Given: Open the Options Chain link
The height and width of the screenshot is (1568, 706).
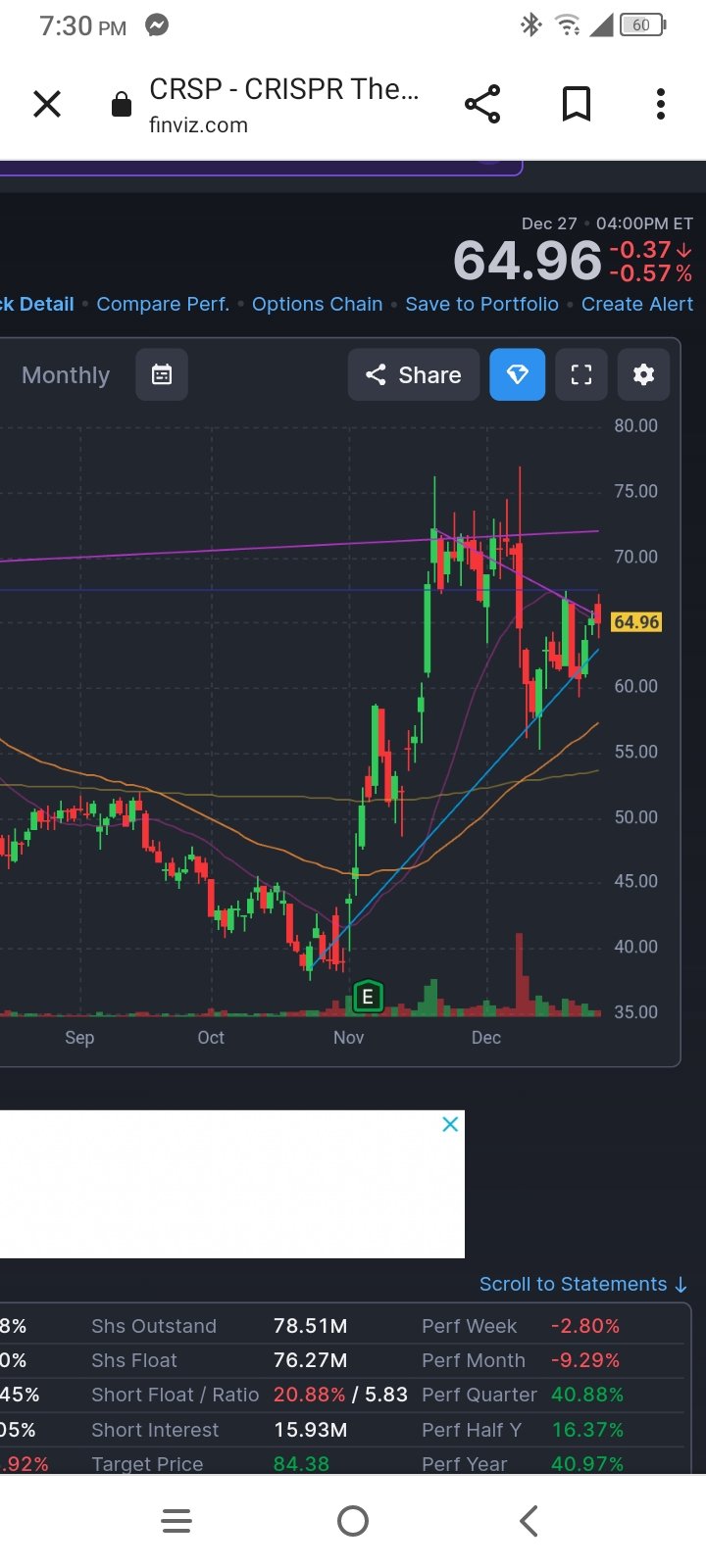Looking at the screenshot, I should point(317,304).
